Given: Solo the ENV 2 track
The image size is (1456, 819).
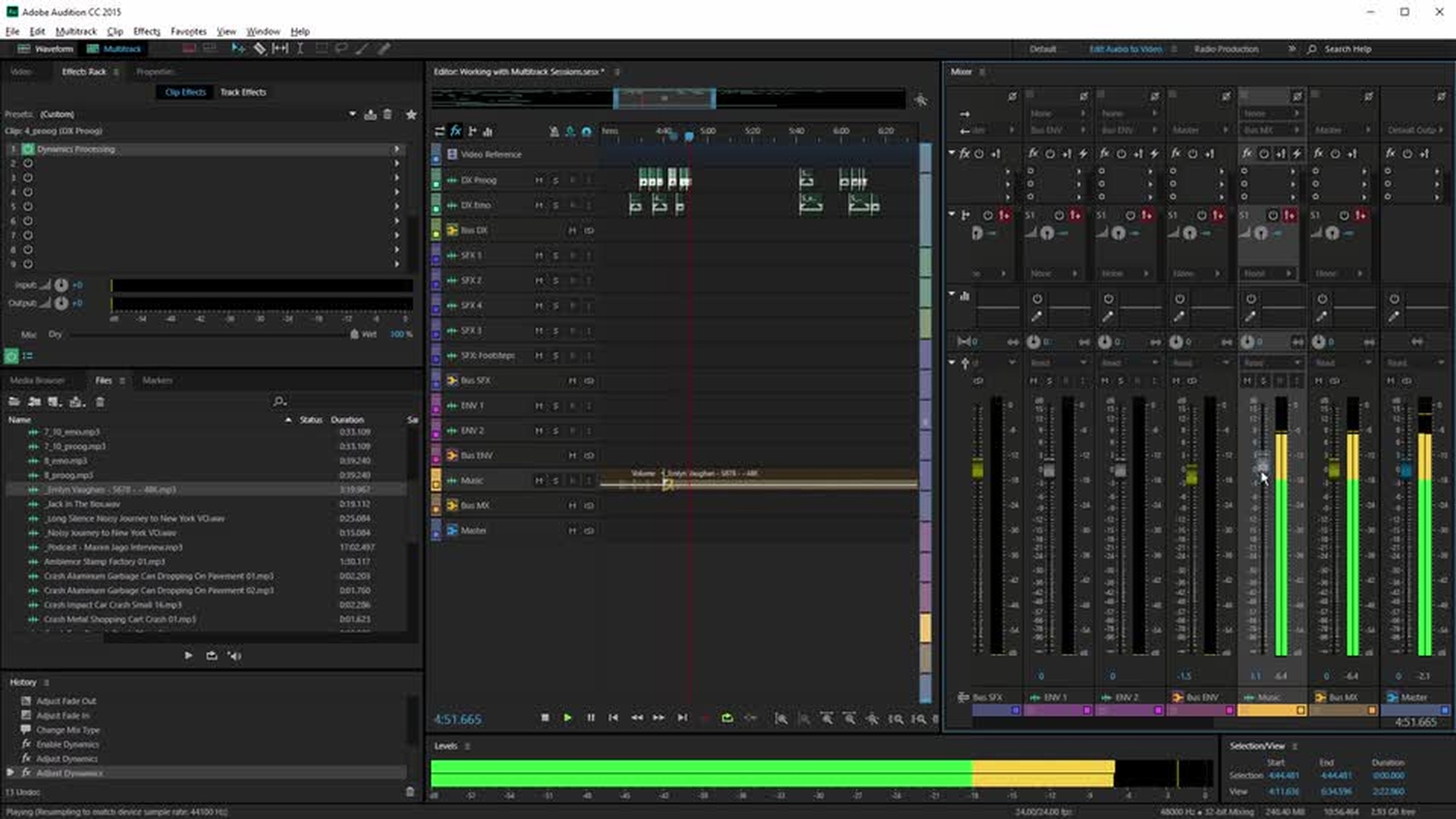Looking at the screenshot, I should coord(555,431).
